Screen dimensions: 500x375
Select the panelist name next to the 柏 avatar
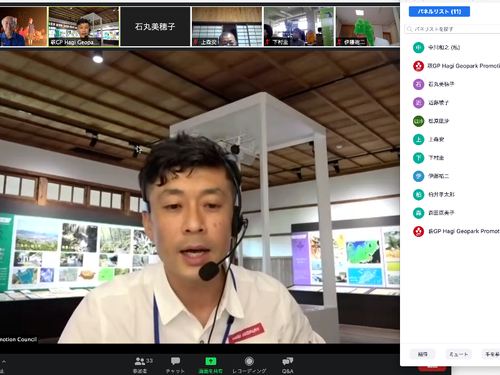click(441, 194)
